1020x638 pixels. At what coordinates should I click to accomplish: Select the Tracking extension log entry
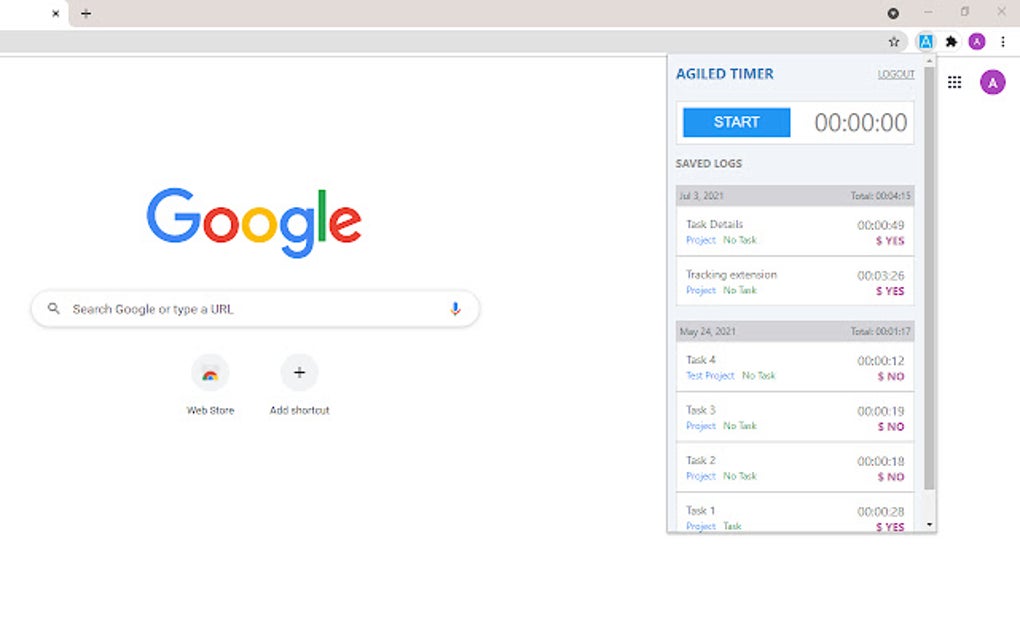click(795, 282)
